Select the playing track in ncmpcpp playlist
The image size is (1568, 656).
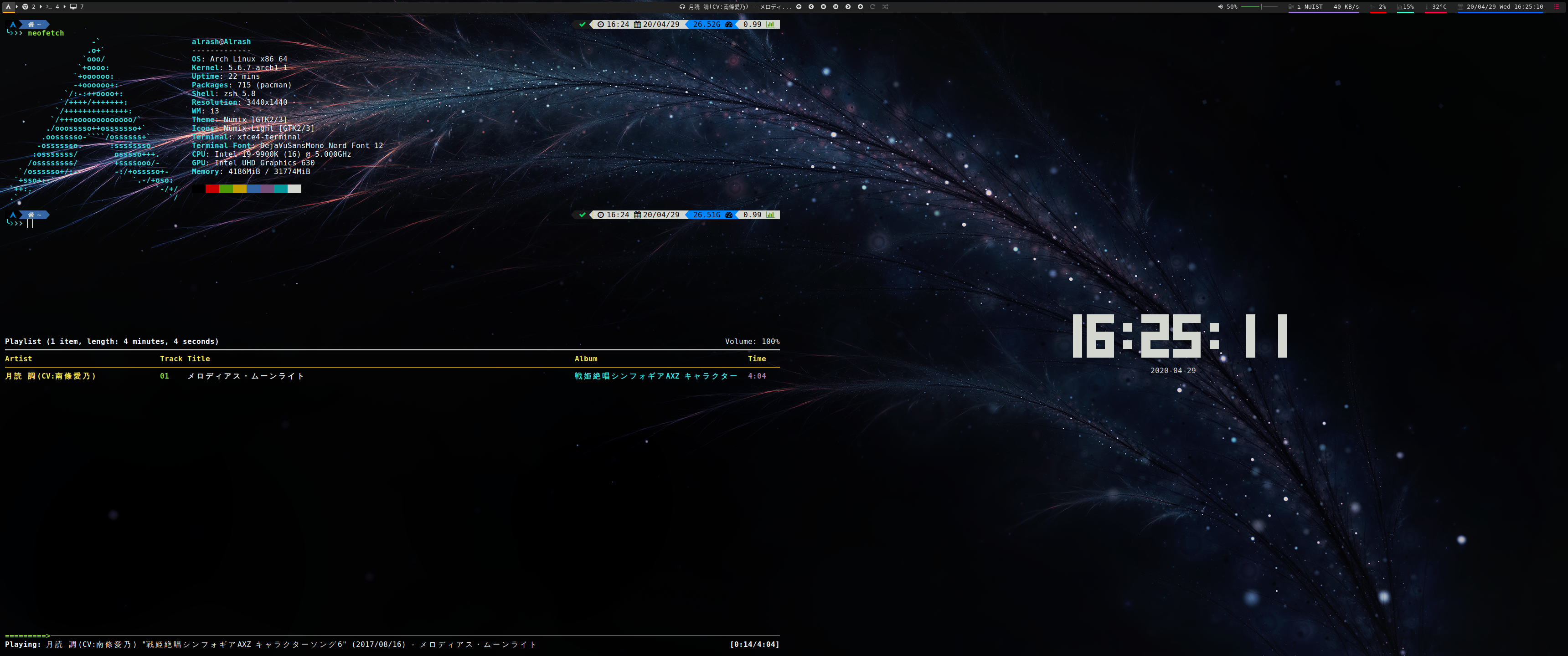click(x=245, y=376)
